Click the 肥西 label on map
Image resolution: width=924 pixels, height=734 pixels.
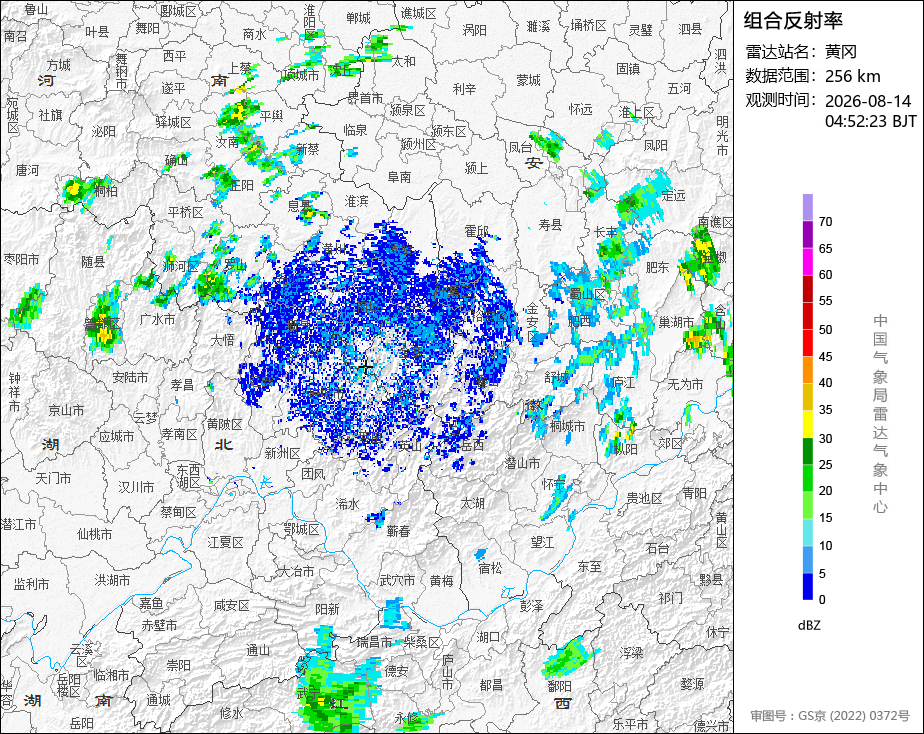(x=579, y=321)
